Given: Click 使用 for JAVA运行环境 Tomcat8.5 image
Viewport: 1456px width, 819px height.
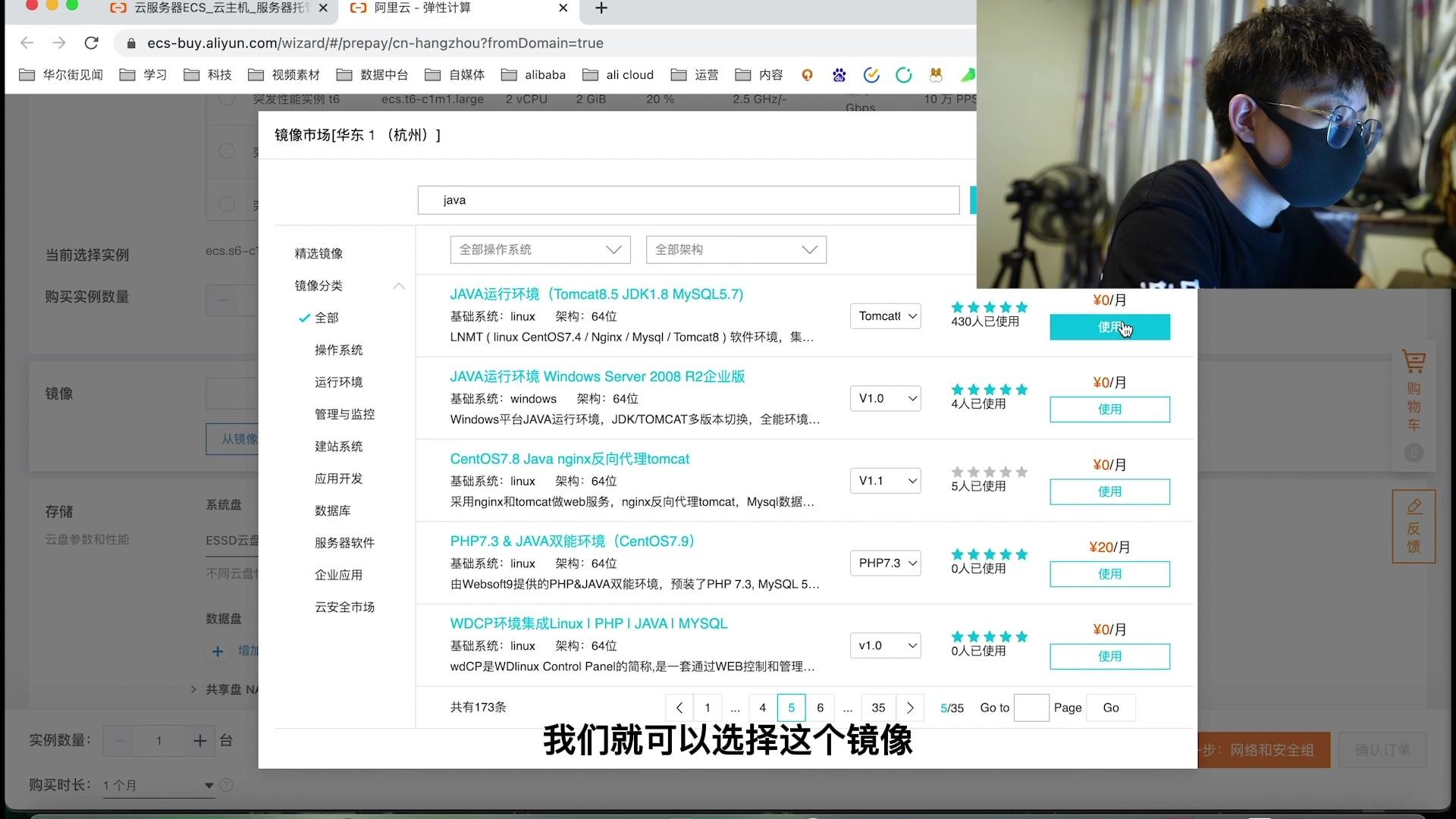Looking at the screenshot, I should click(1109, 327).
